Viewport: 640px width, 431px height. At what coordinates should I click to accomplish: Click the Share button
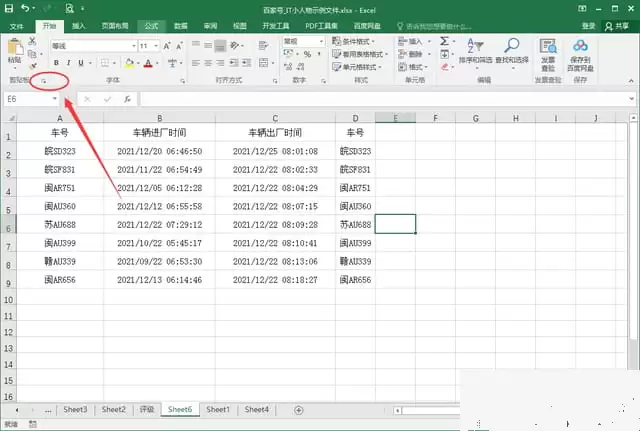(x=617, y=27)
